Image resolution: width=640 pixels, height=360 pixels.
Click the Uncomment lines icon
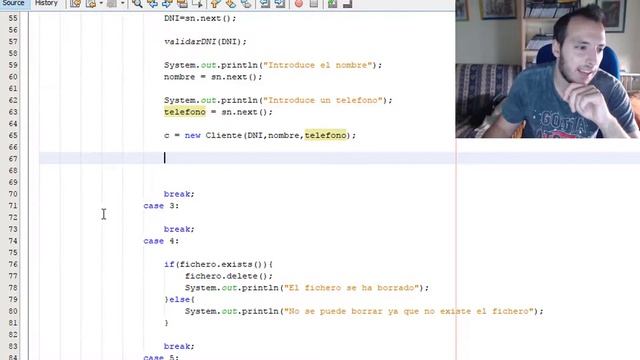coord(347,4)
